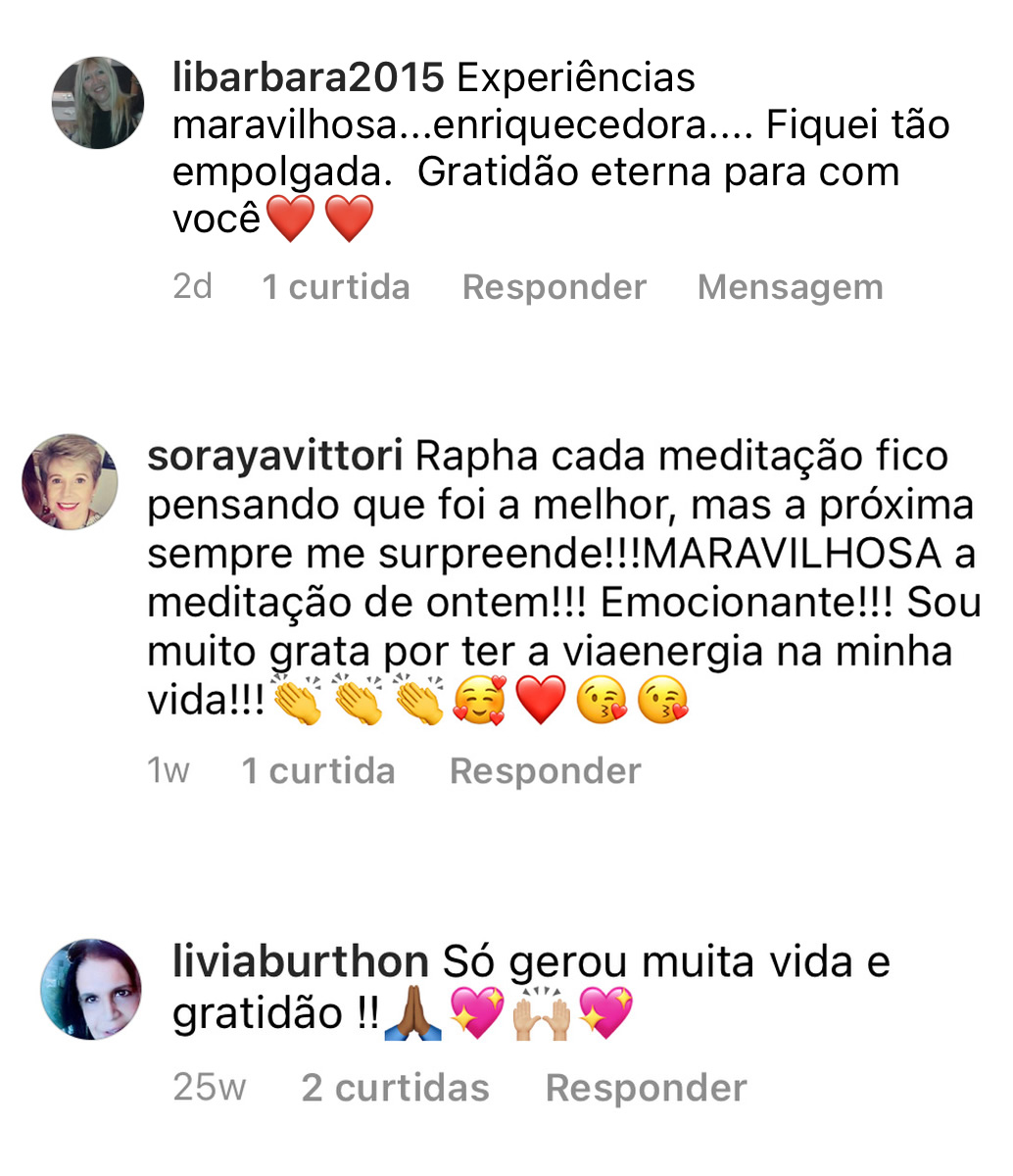This screenshot has height=1176, width=1013.
Task: Click the 2d timestamp on first comment
Action: point(192,287)
